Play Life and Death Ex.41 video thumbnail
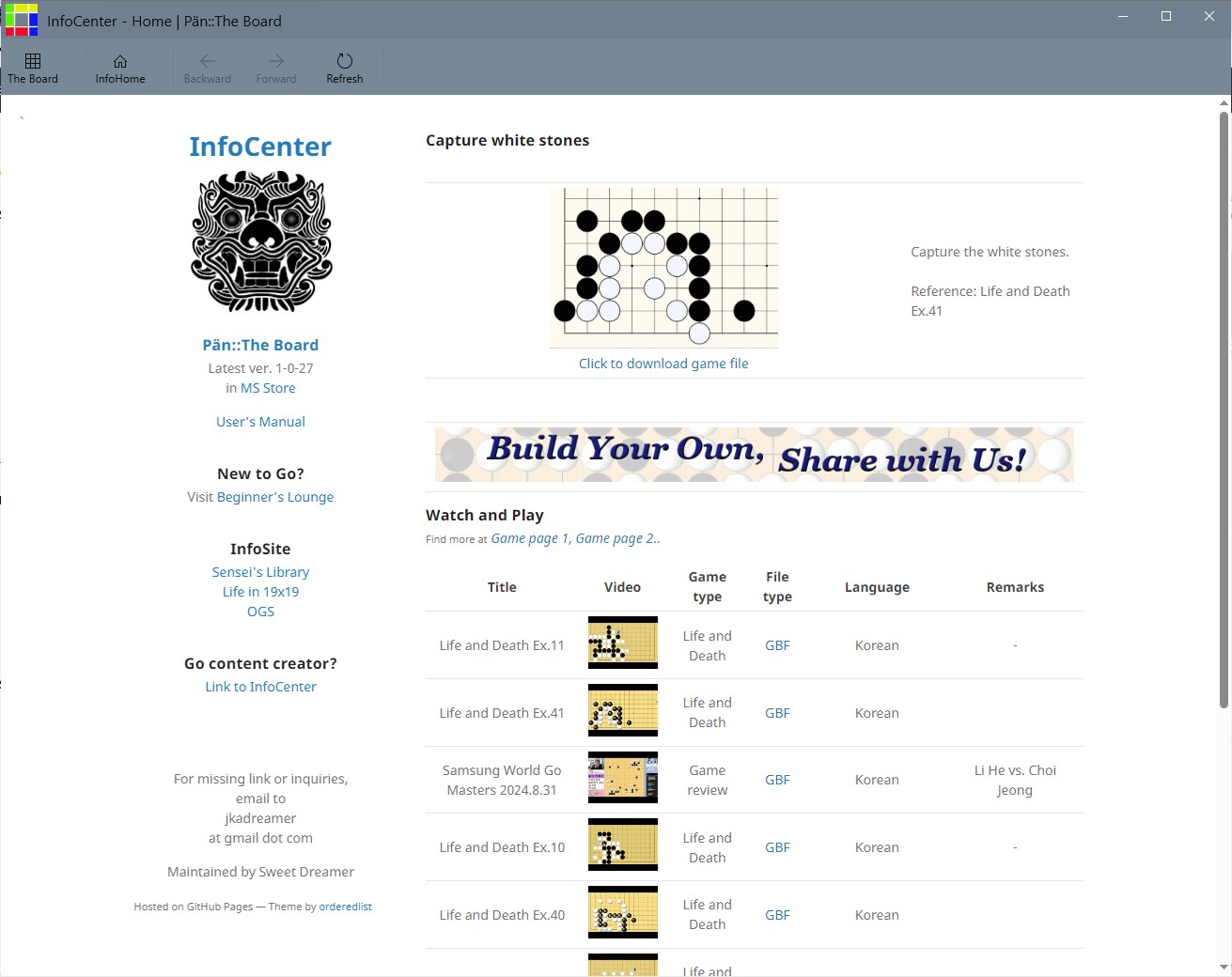Image resolution: width=1232 pixels, height=977 pixels. 623,710
